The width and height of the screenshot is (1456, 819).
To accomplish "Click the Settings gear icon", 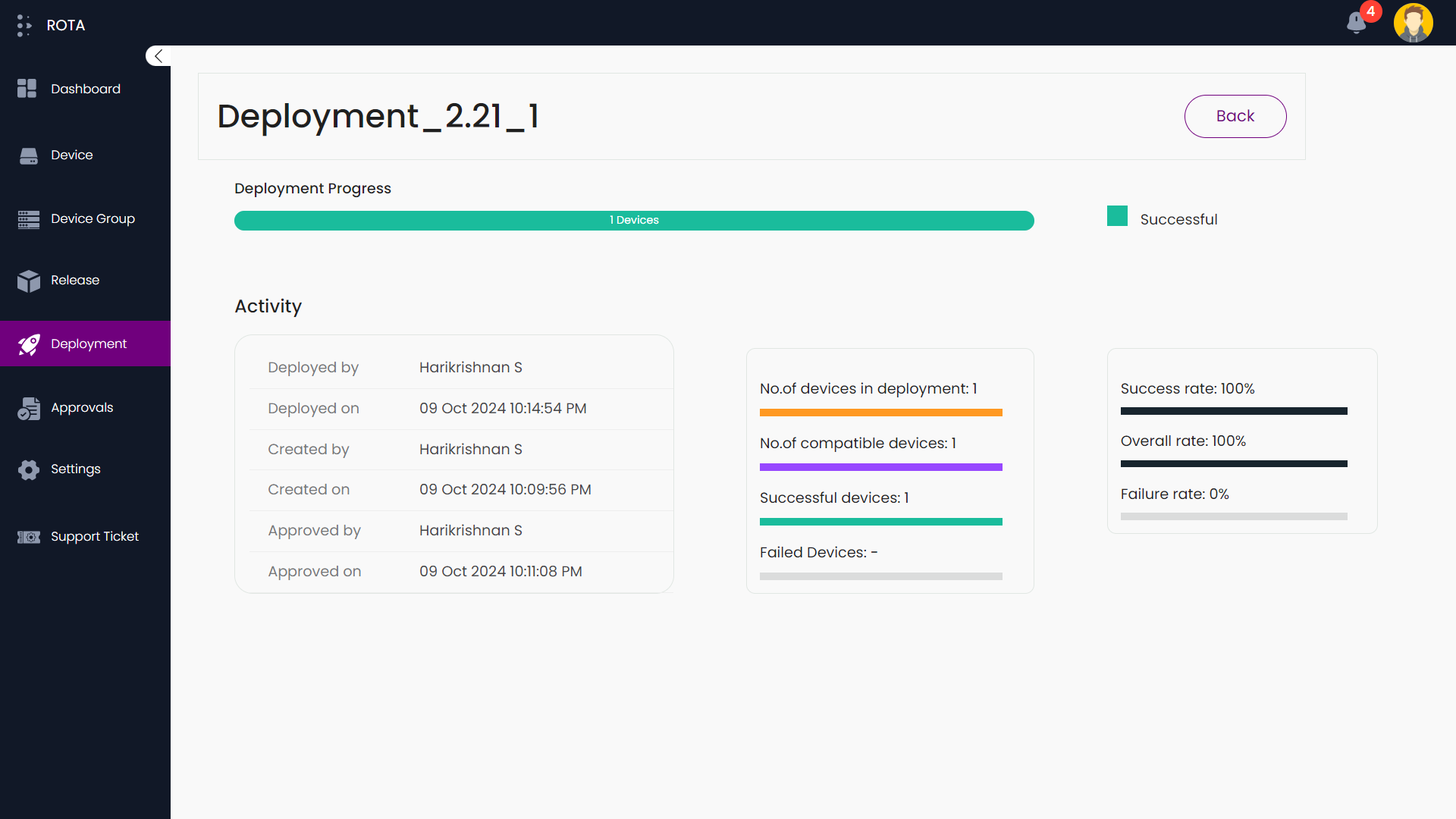I will coord(29,469).
